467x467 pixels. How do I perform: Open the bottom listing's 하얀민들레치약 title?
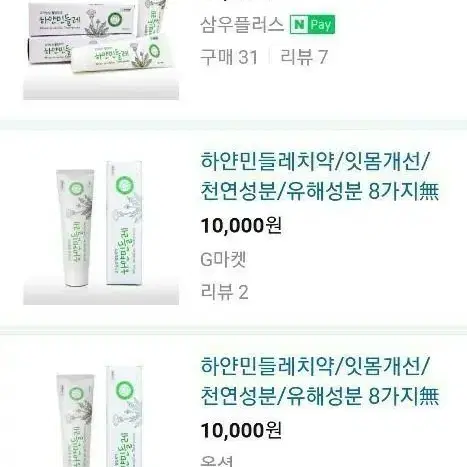click(x=320, y=381)
